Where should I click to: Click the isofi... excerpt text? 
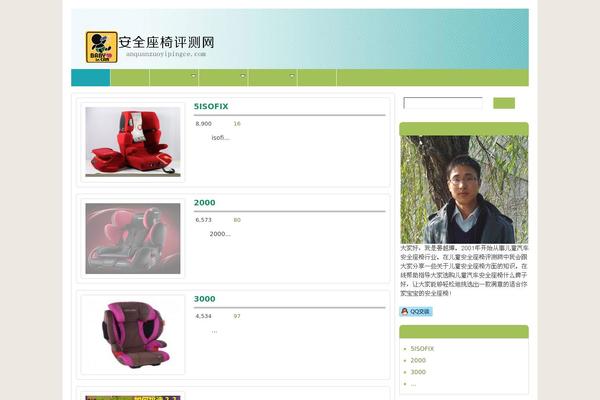tap(220, 138)
